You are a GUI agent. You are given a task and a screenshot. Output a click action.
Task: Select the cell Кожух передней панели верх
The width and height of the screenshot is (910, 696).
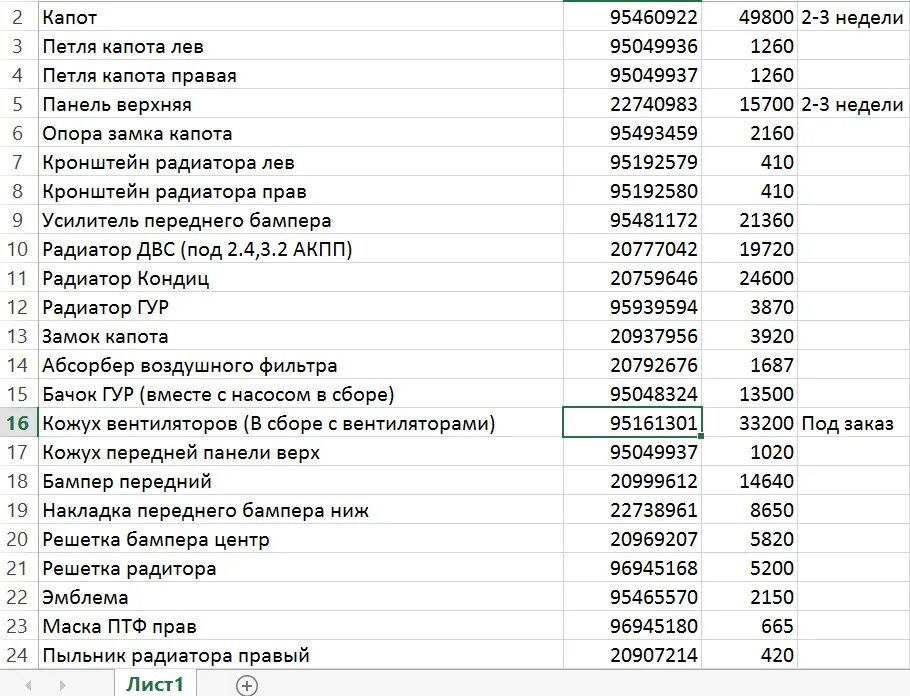[301, 452]
